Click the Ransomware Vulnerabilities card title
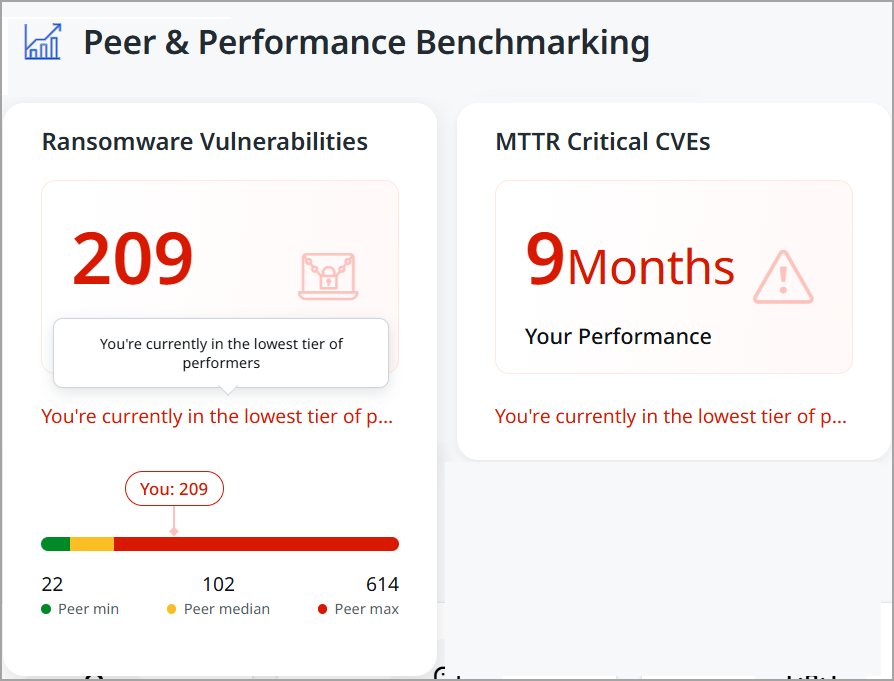894x681 pixels. coord(205,142)
